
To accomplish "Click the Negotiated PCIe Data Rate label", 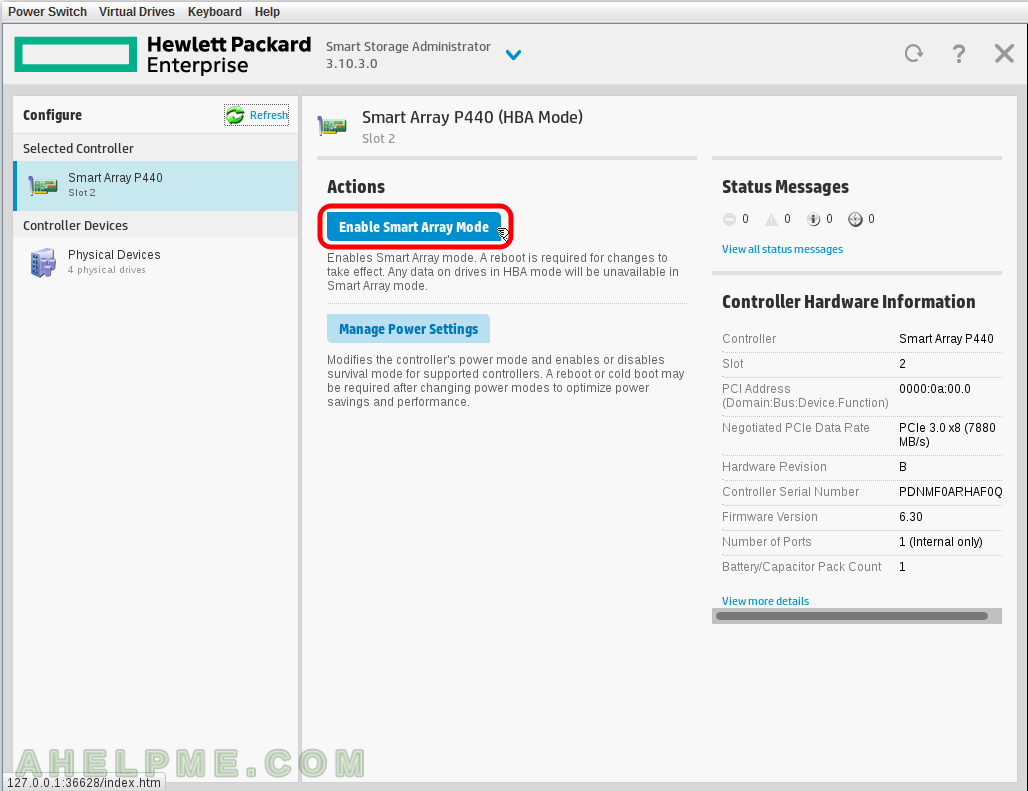I will 795,428.
